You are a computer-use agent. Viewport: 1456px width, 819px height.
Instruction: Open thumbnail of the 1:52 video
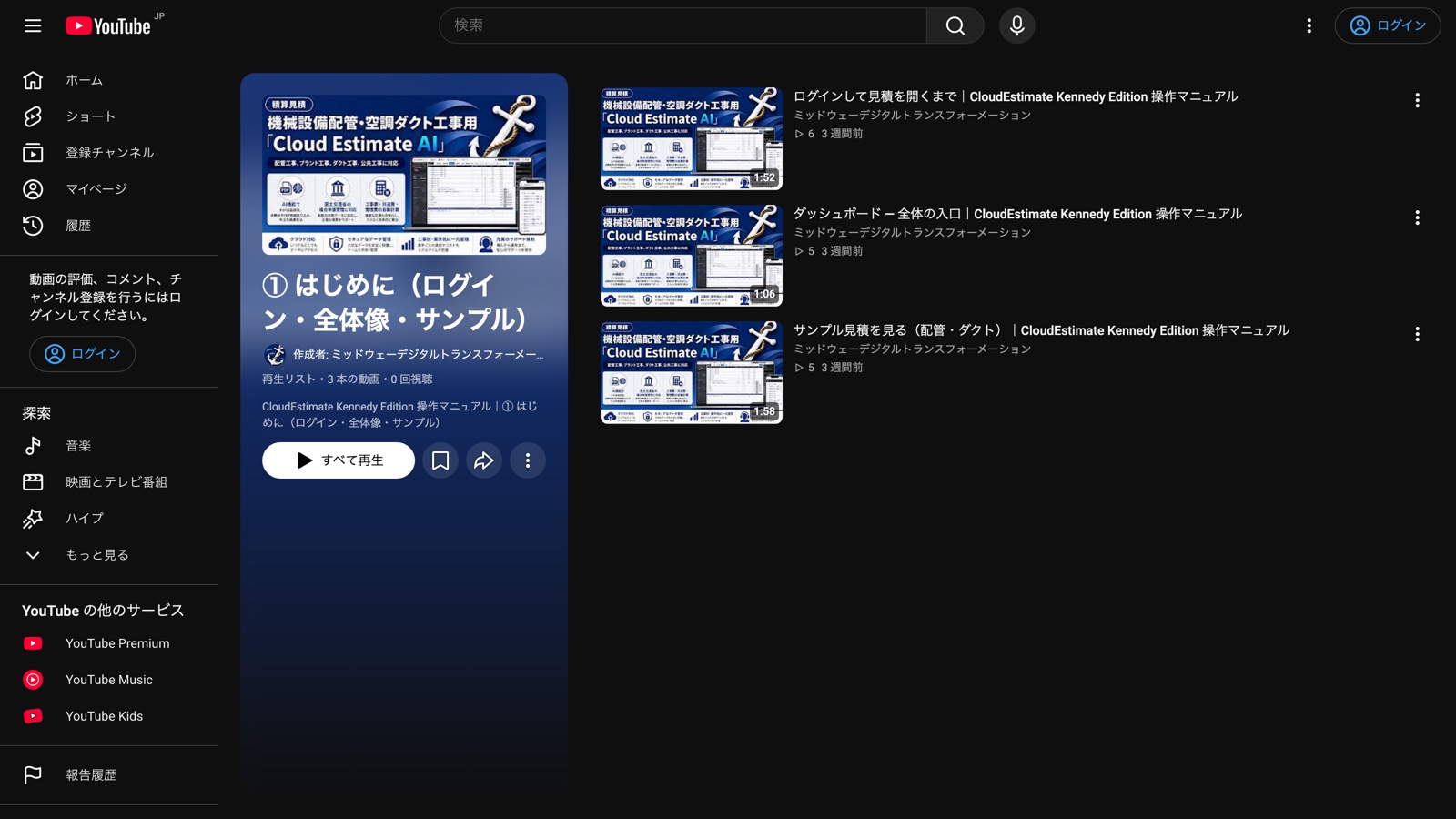point(692,138)
